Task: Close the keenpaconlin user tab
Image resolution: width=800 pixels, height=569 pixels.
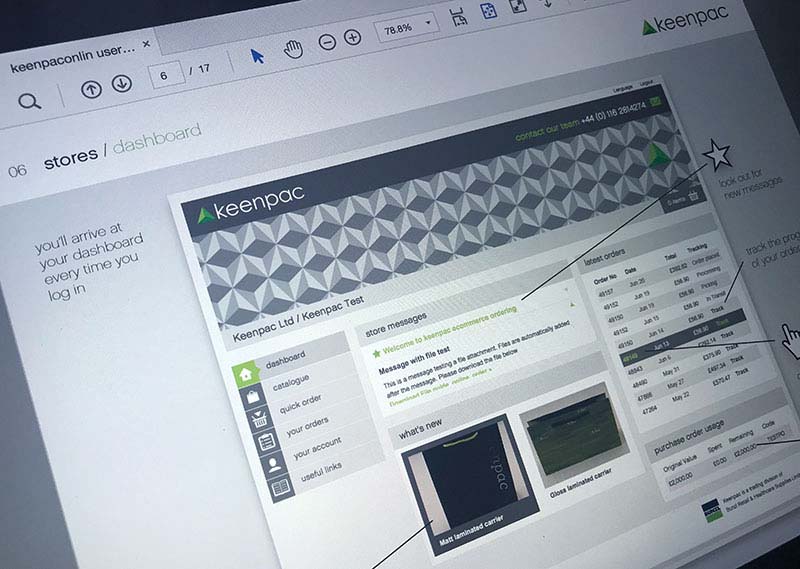Action: pyautogui.click(x=146, y=44)
